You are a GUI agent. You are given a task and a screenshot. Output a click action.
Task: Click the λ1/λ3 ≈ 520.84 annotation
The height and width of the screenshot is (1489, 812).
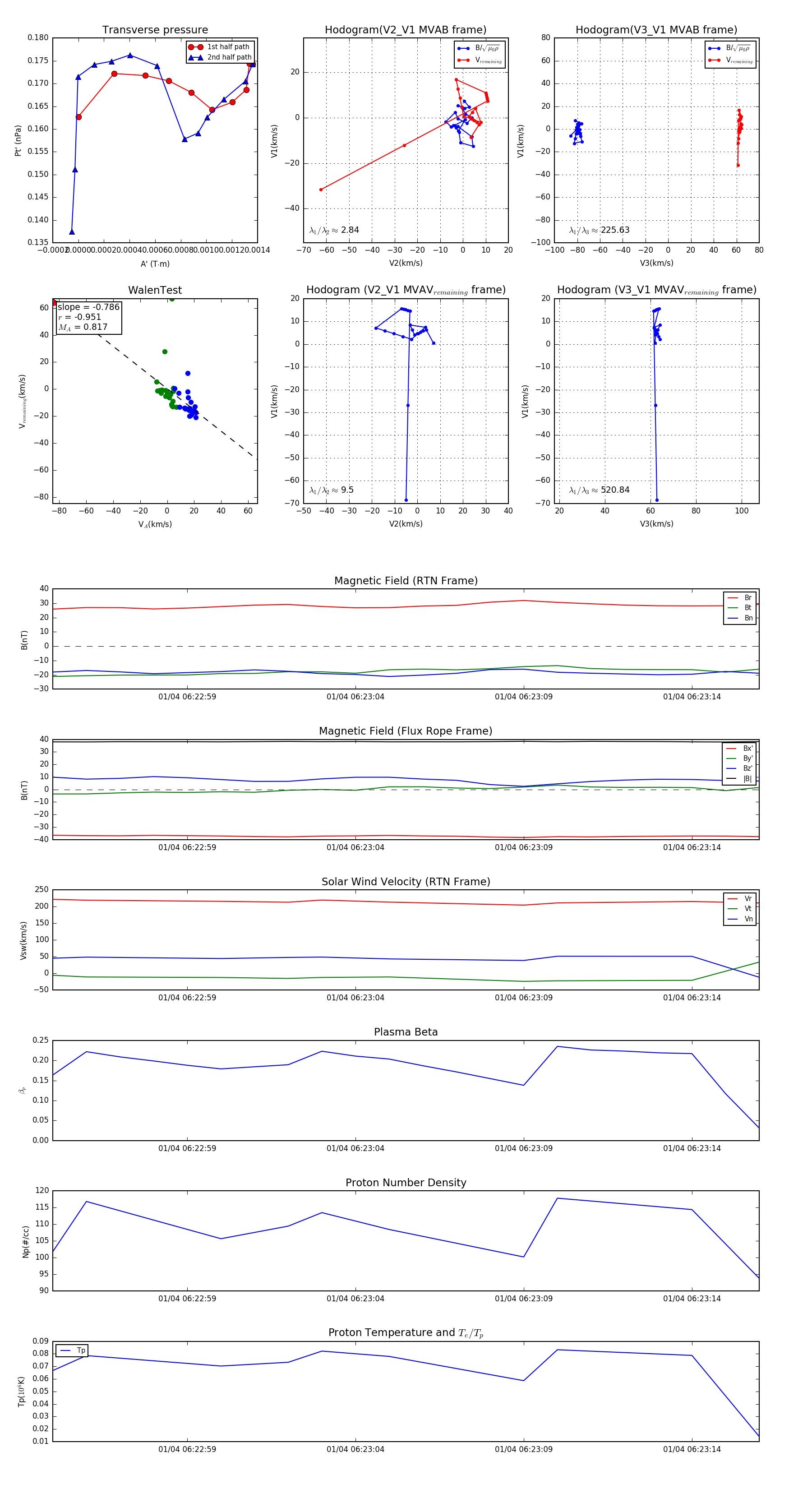pyautogui.click(x=599, y=490)
